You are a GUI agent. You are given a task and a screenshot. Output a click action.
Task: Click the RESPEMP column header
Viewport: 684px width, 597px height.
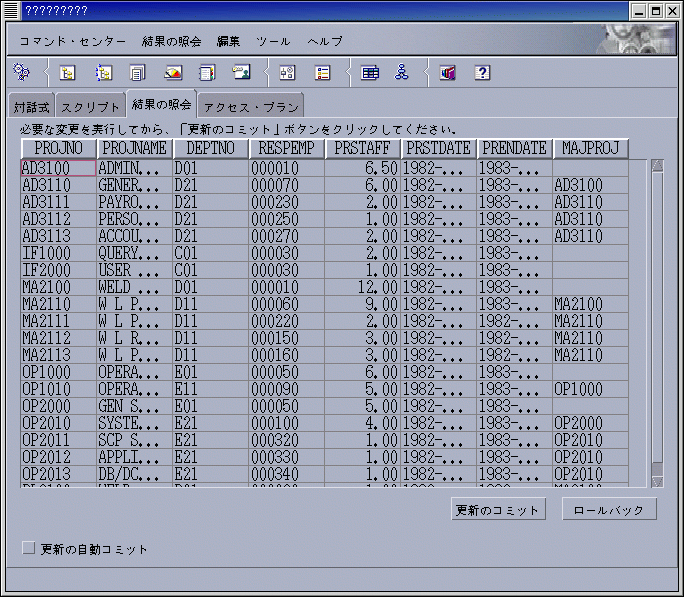[x=286, y=148]
